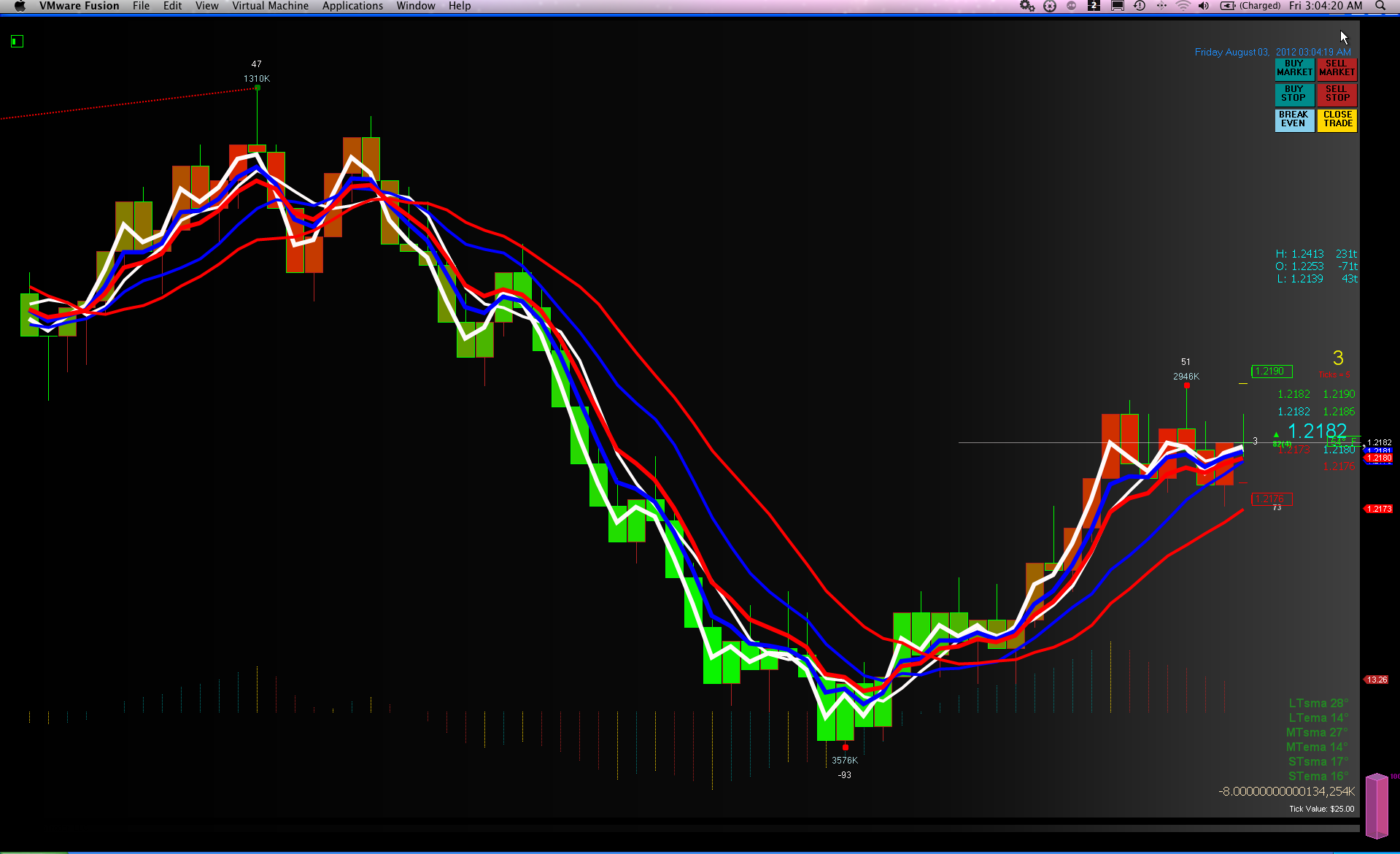Open the Wi-Fi status menu
The image size is (1400, 854).
[x=1183, y=6]
